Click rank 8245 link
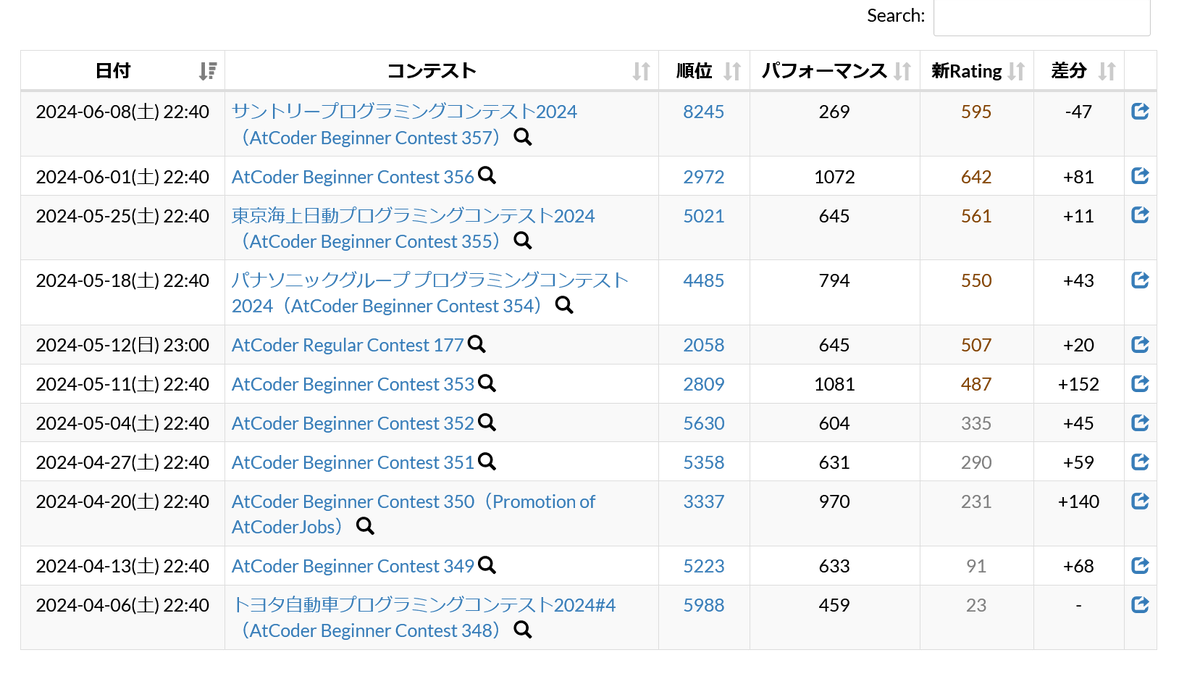The height and width of the screenshot is (679, 1200). 704,112
